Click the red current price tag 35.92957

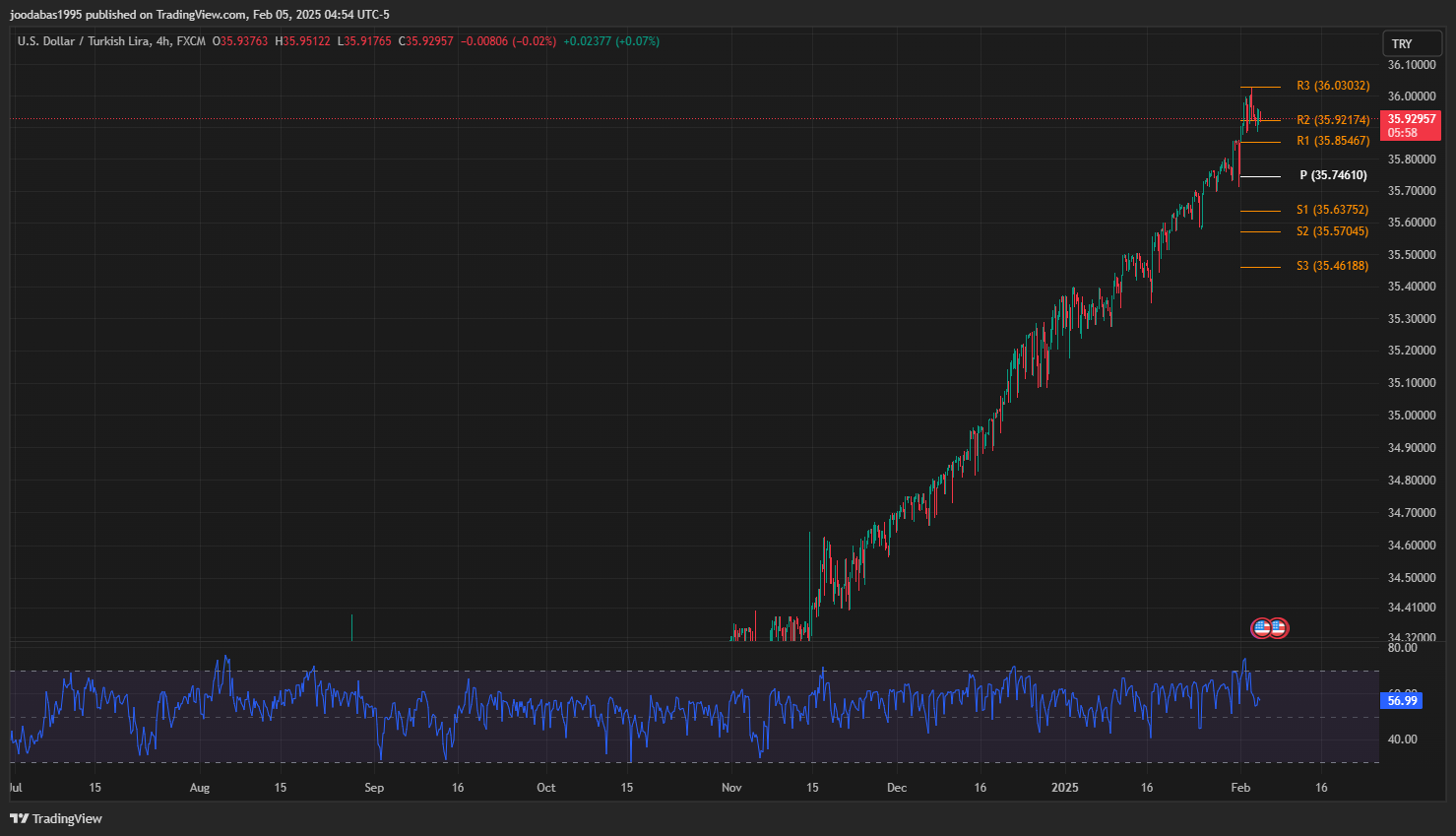click(1411, 125)
